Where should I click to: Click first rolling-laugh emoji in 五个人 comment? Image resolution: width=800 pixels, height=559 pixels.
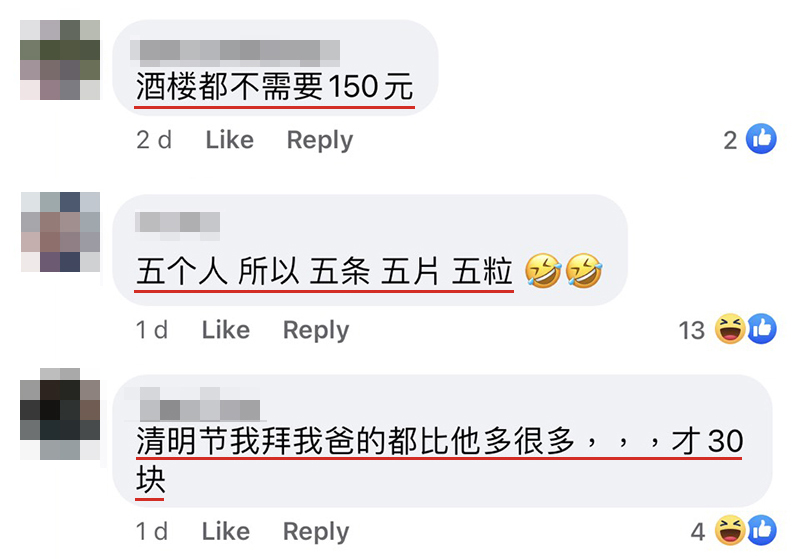tap(543, 271)
